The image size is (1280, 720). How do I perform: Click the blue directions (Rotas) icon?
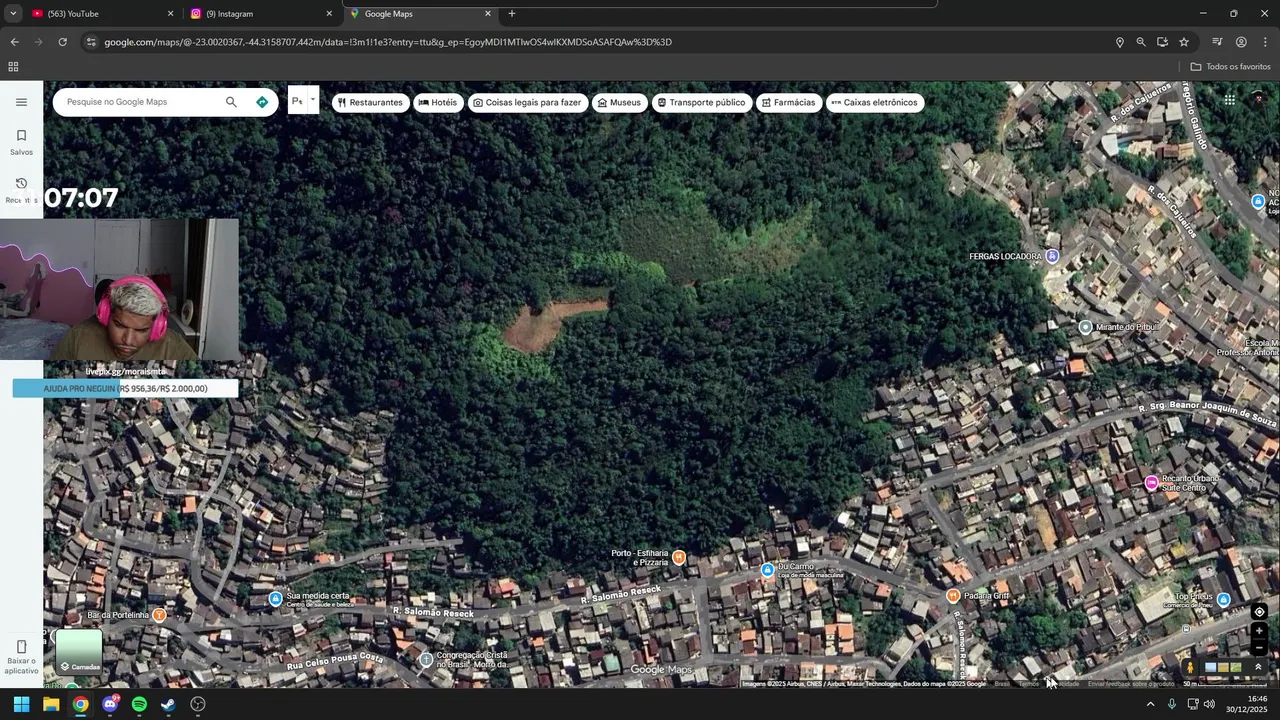click(x=262, y=102)
